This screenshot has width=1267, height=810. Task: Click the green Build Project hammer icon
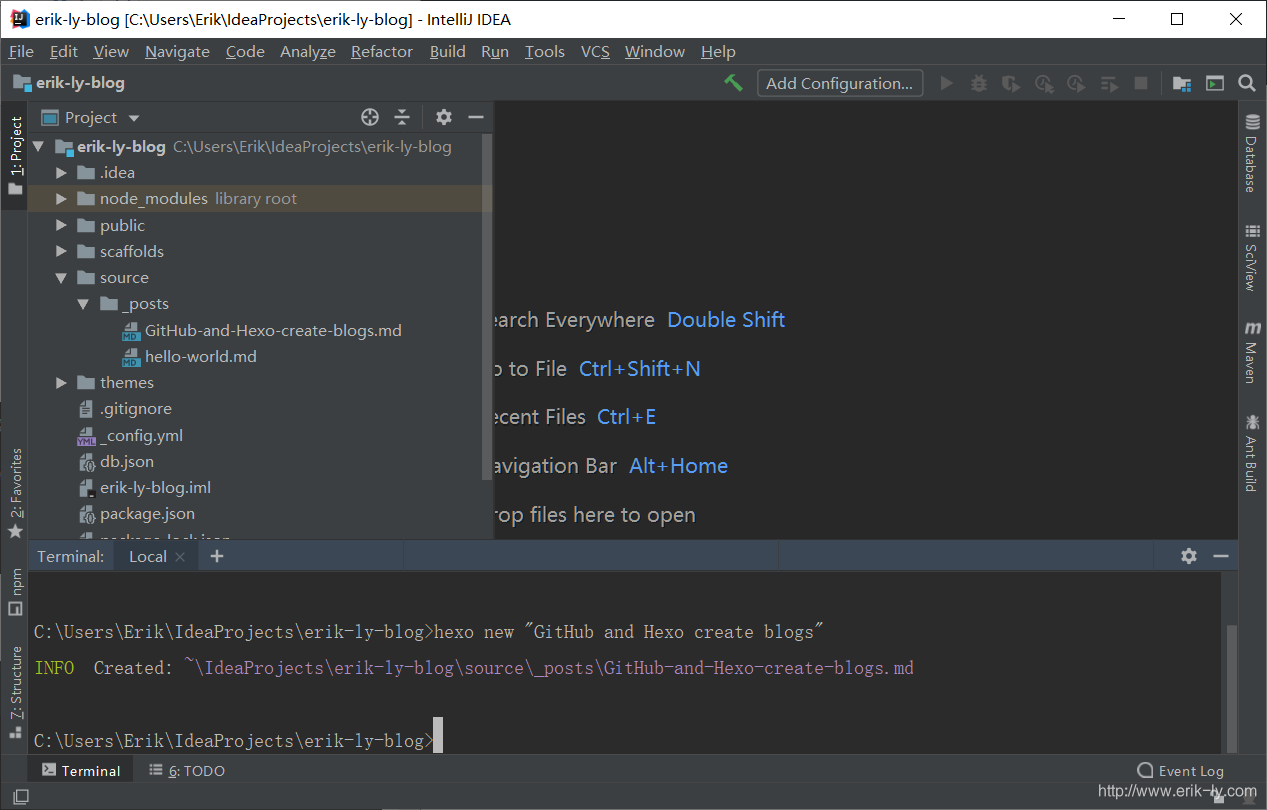[x=733, y=83]
